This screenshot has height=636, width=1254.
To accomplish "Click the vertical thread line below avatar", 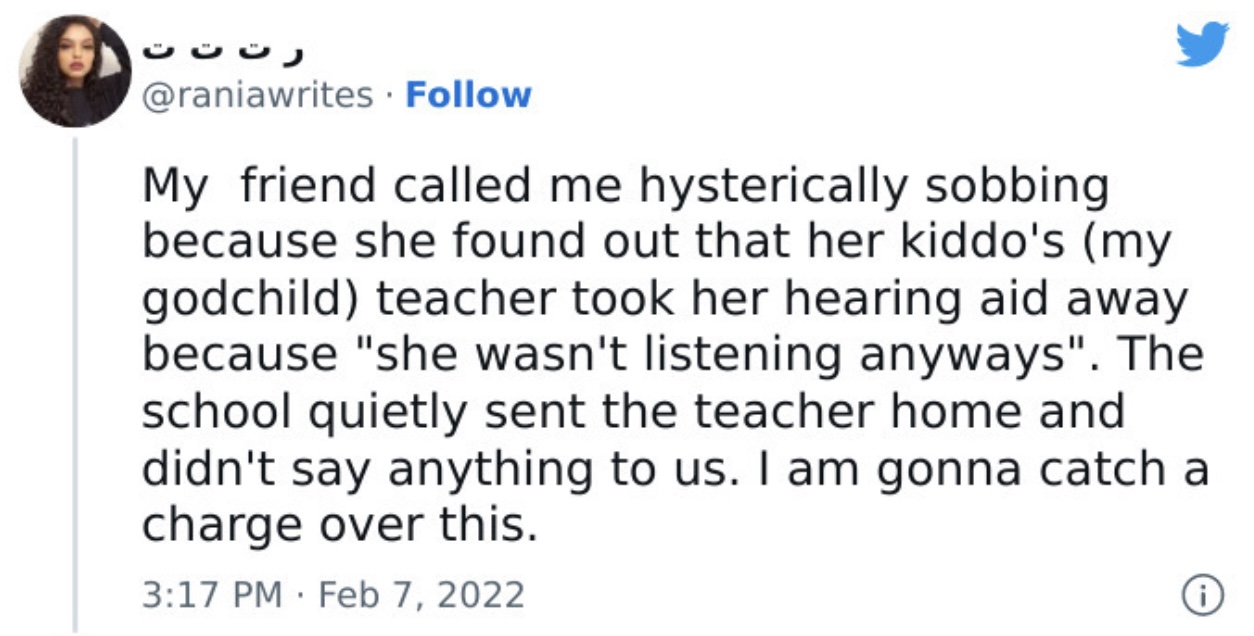I will point(76,386).
